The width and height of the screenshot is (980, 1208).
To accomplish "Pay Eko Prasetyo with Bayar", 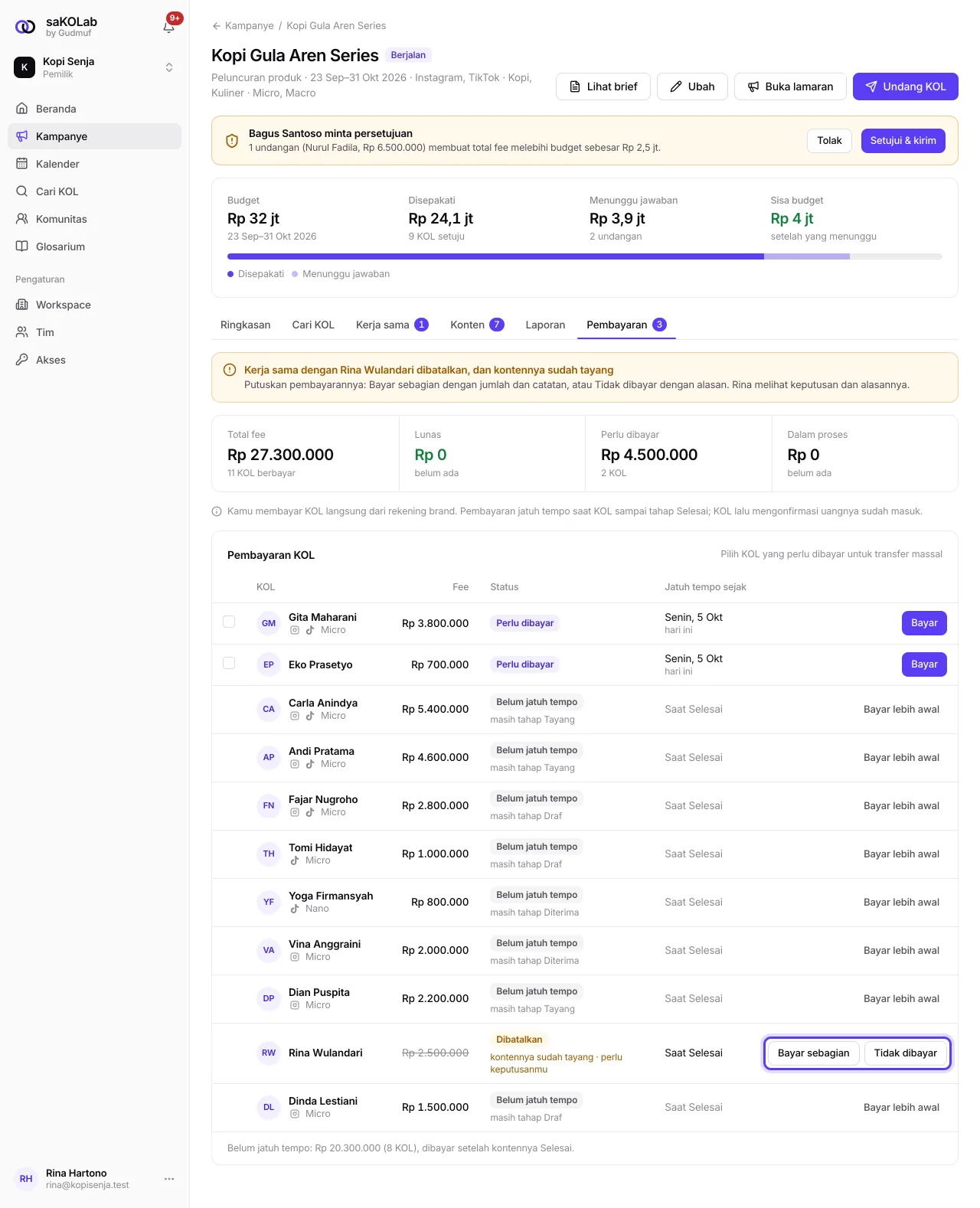I will (924, 664).
